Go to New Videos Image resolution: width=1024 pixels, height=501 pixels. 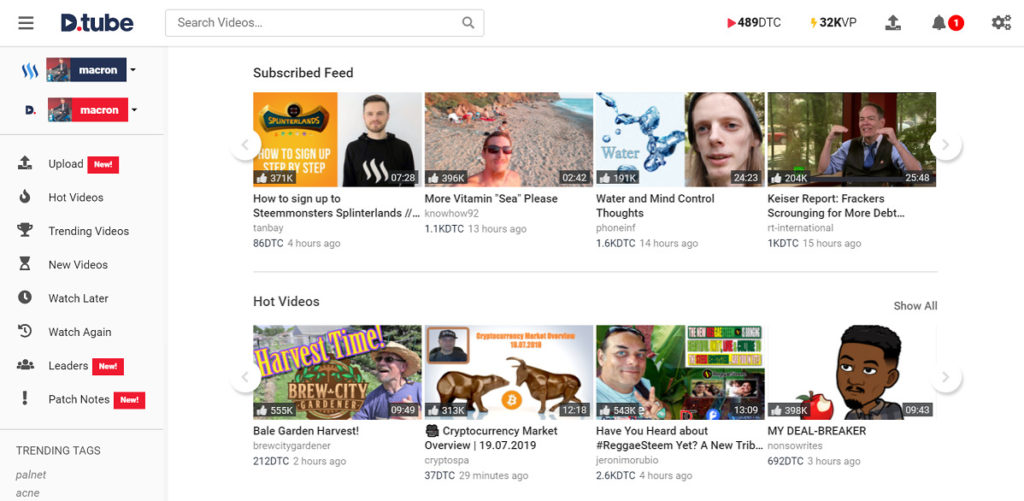point(78,265)
